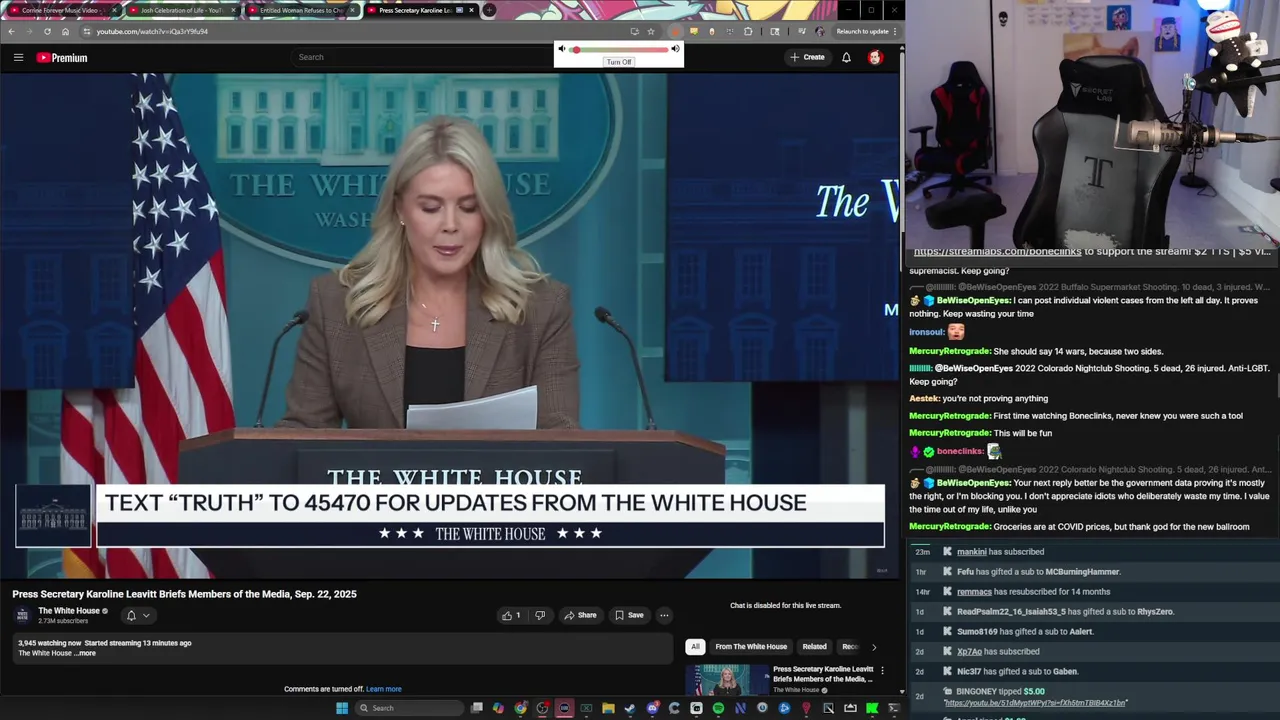This screenshot has width=1280, height=720.
Task: Select the Press Secretary Karoline tab
Action: tap(420, 10)
